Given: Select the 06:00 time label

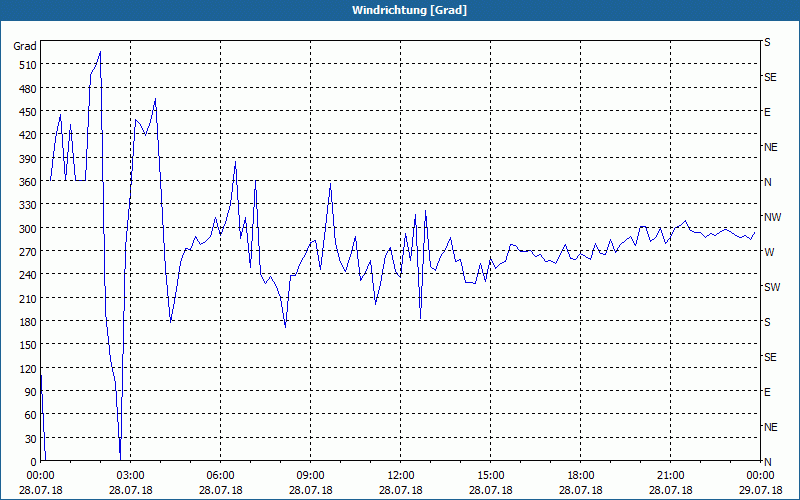Looking at the screenshot, I should (x=220, y=476).
